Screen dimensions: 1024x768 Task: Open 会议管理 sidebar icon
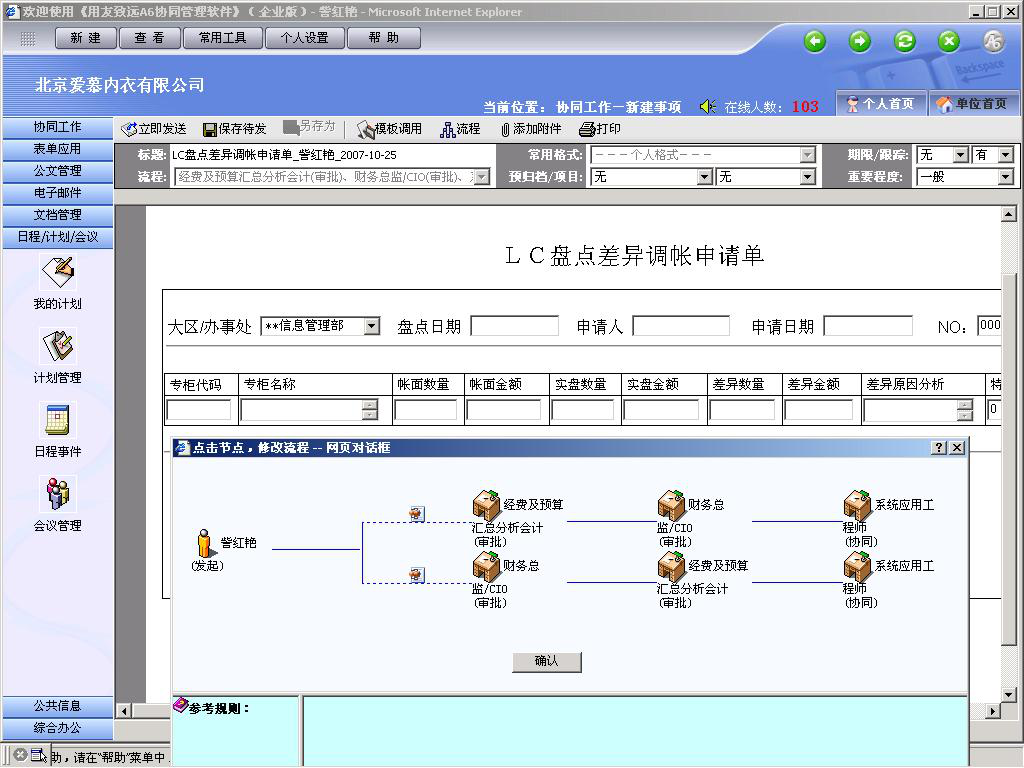coord(57,493)
